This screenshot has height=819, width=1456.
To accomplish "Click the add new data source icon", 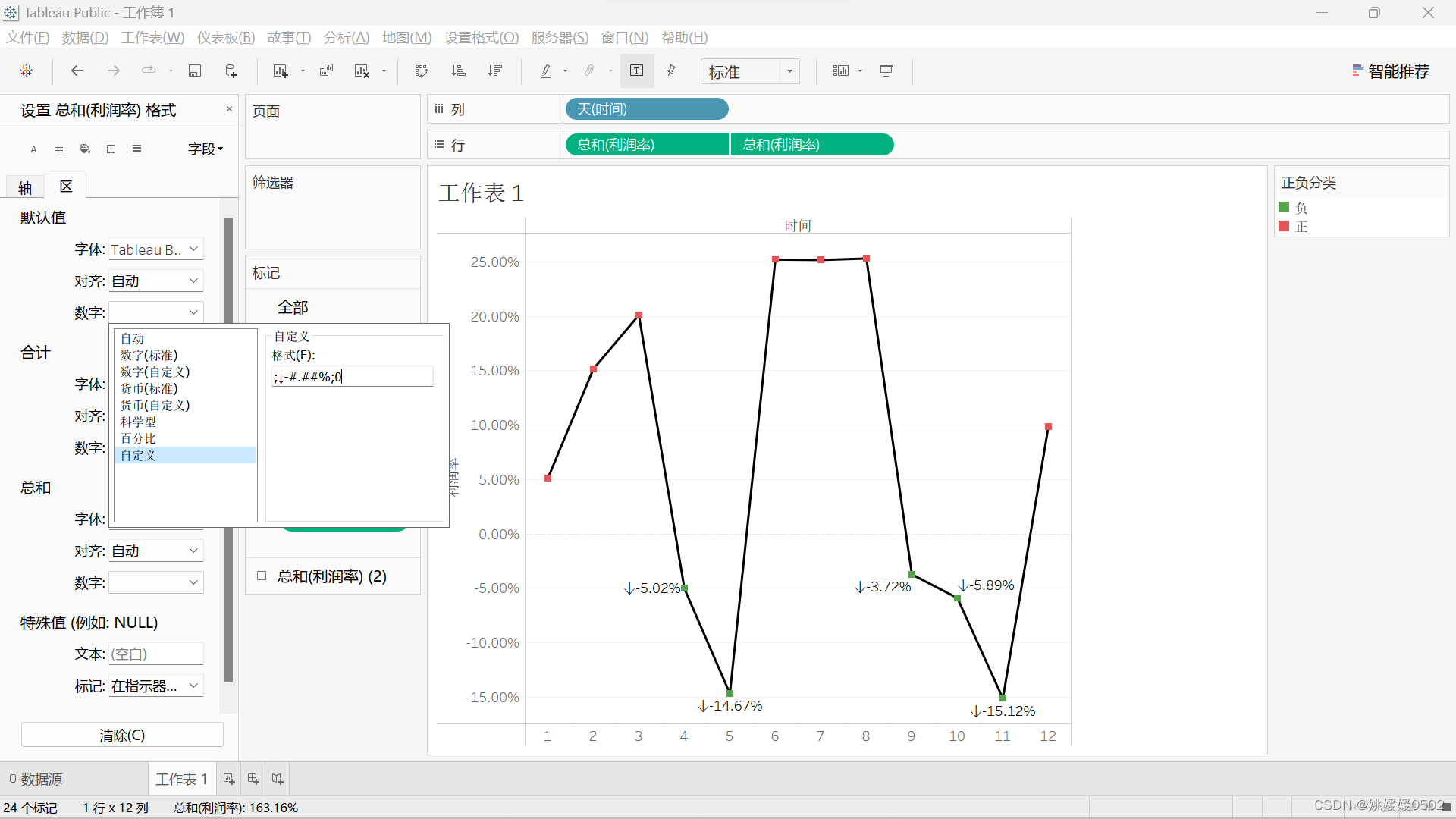I will click(231, 71).
